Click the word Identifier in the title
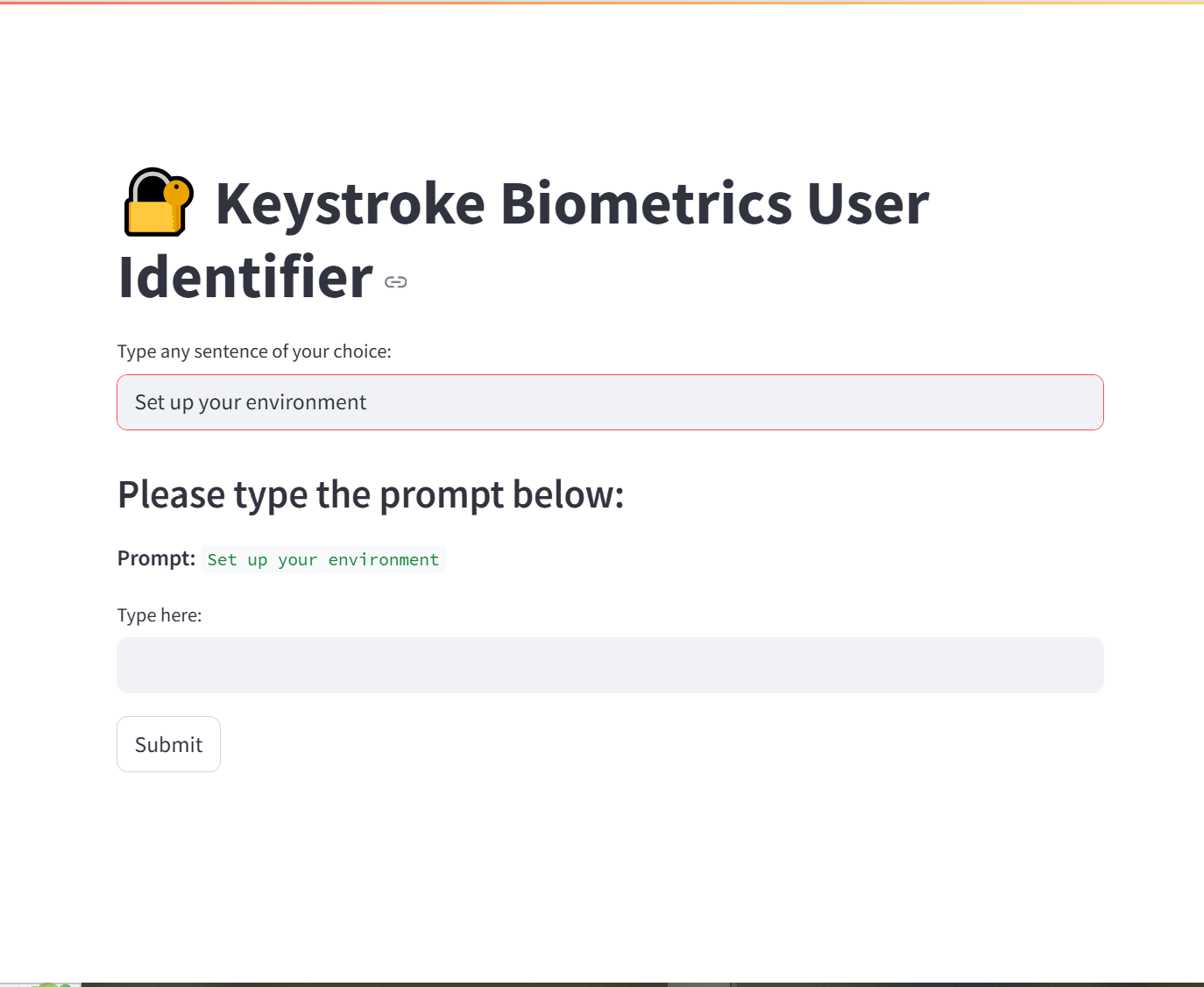The height and width of the screenshot is (987, 1204). pos(246,278)
